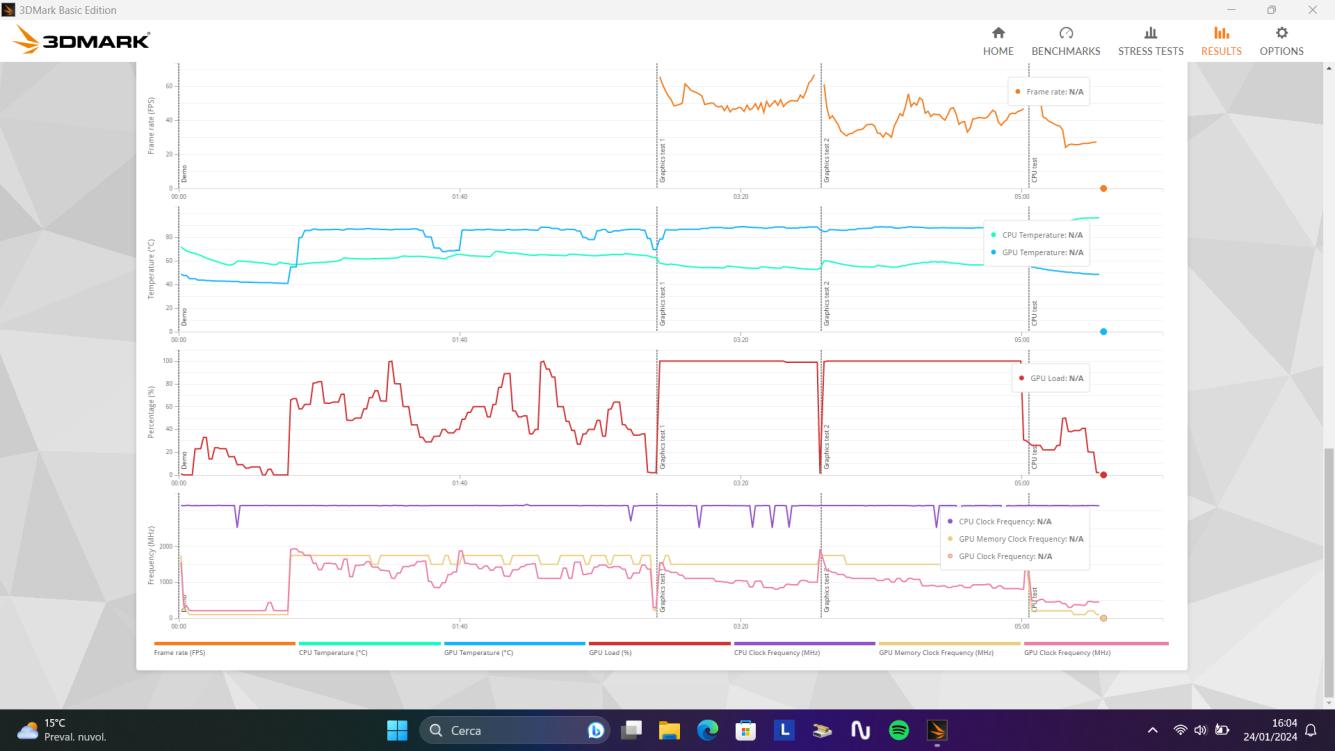Toggle CPU Temperature series in legend
Screen dimensions: 1335x751
point(369,649)
